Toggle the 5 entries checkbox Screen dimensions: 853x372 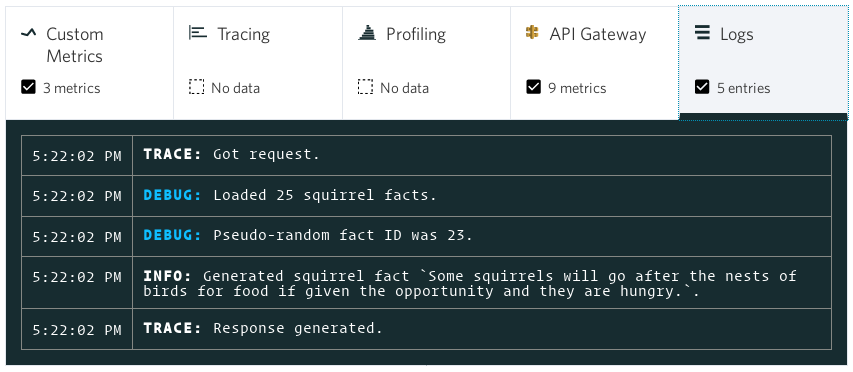click(x=702, y=87)
